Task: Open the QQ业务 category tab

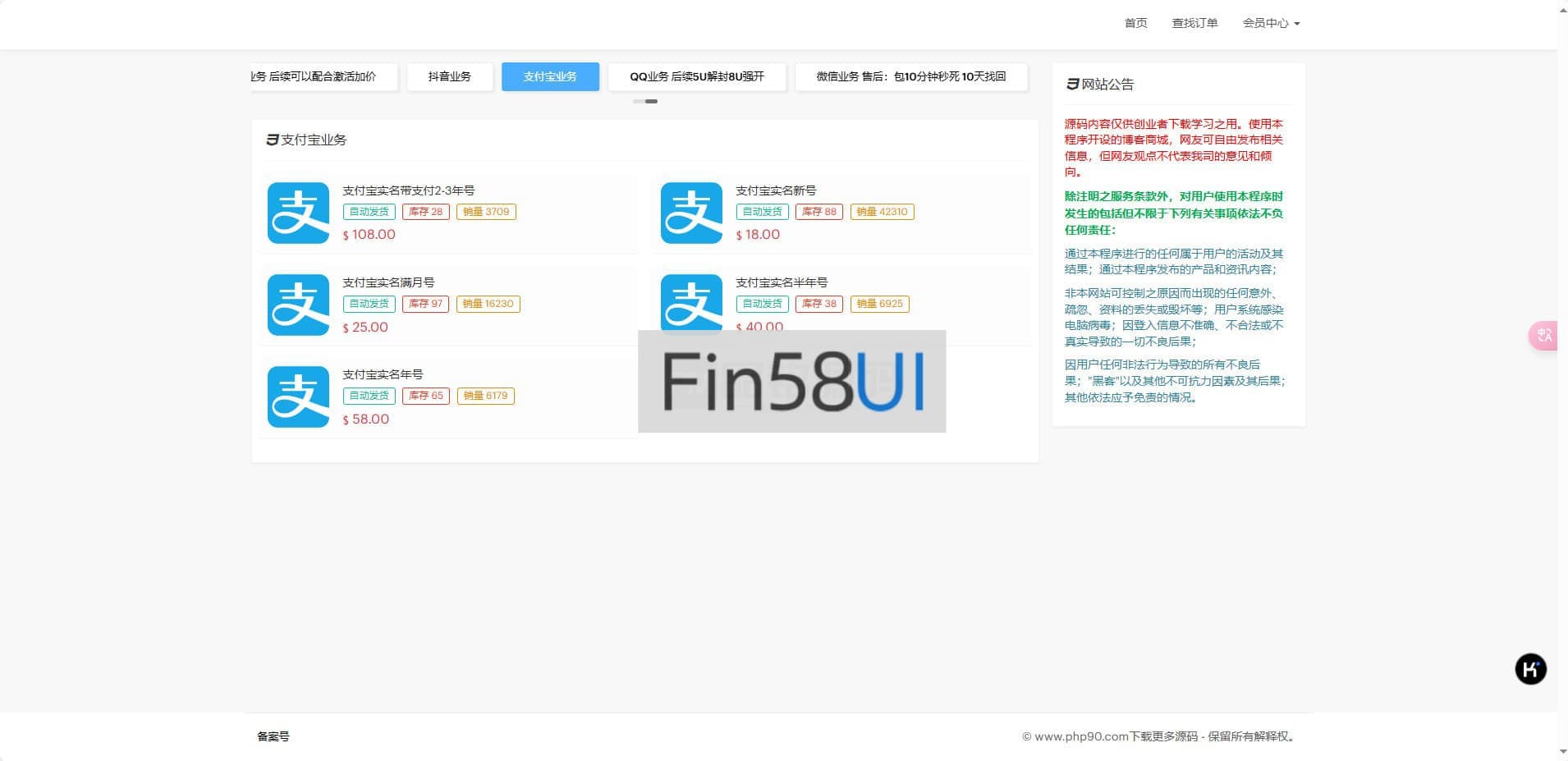Action: 696,76
